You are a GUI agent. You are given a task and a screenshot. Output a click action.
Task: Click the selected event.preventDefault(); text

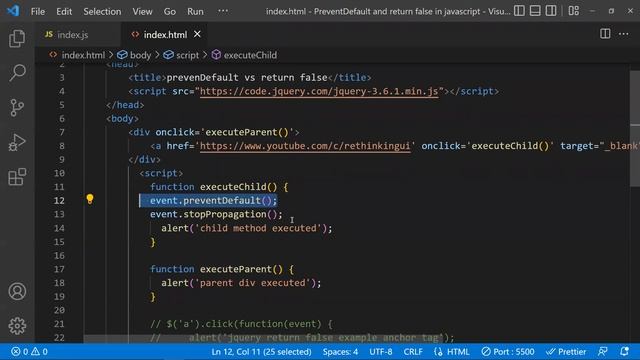213,200
